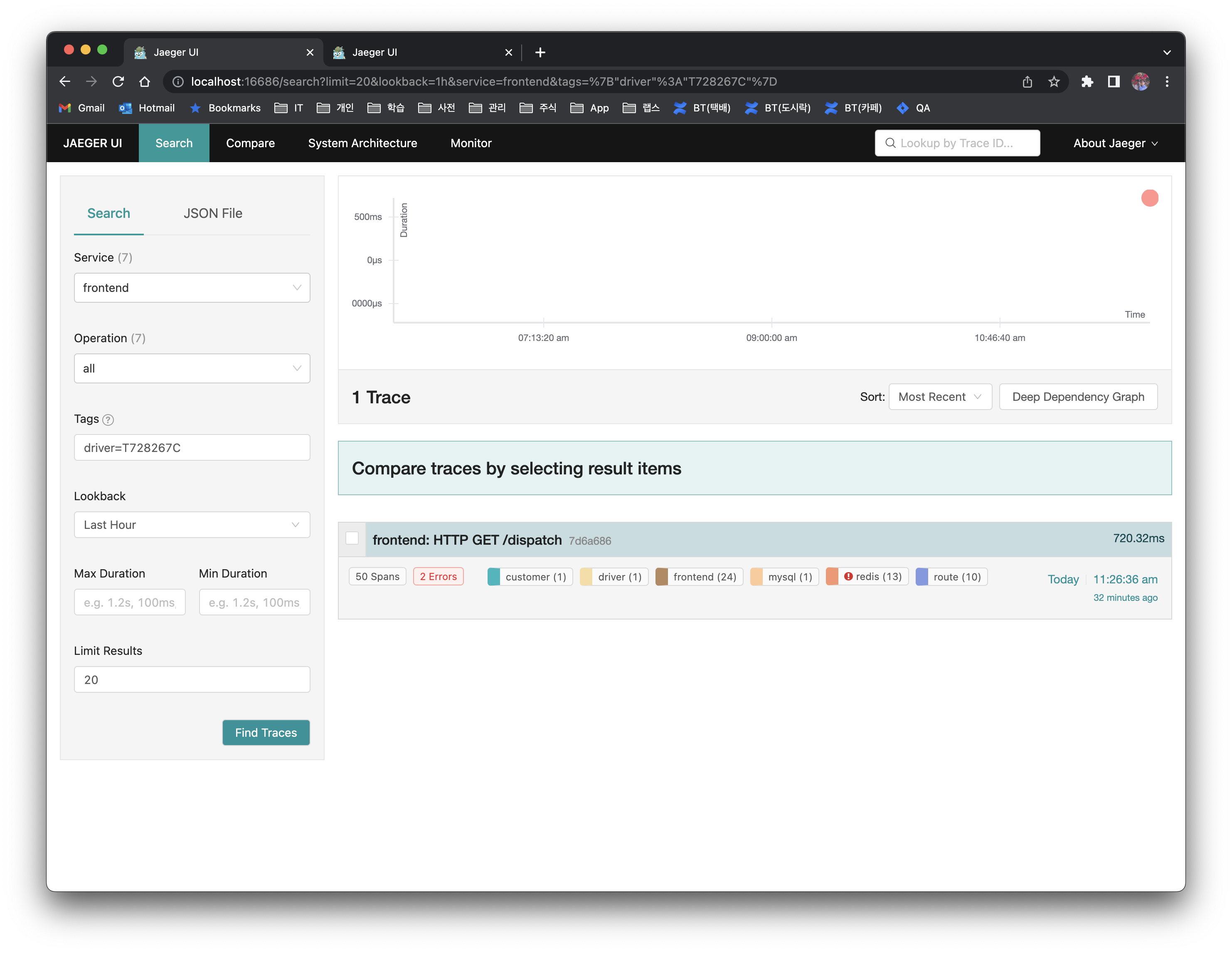Expand the About Jaeger menu

[1115, 143]
